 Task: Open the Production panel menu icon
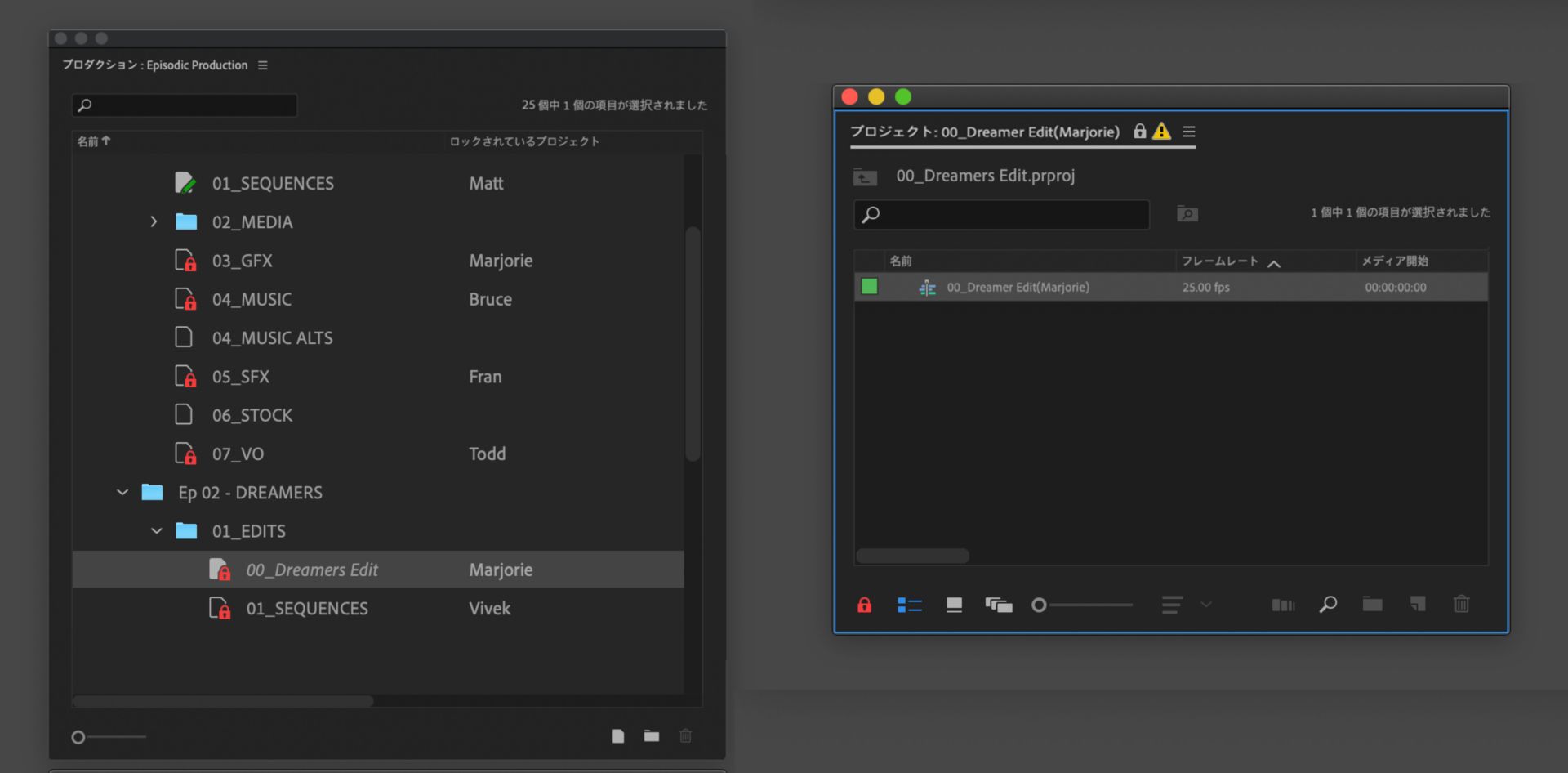pyautogui.click(x=263, y=65)
